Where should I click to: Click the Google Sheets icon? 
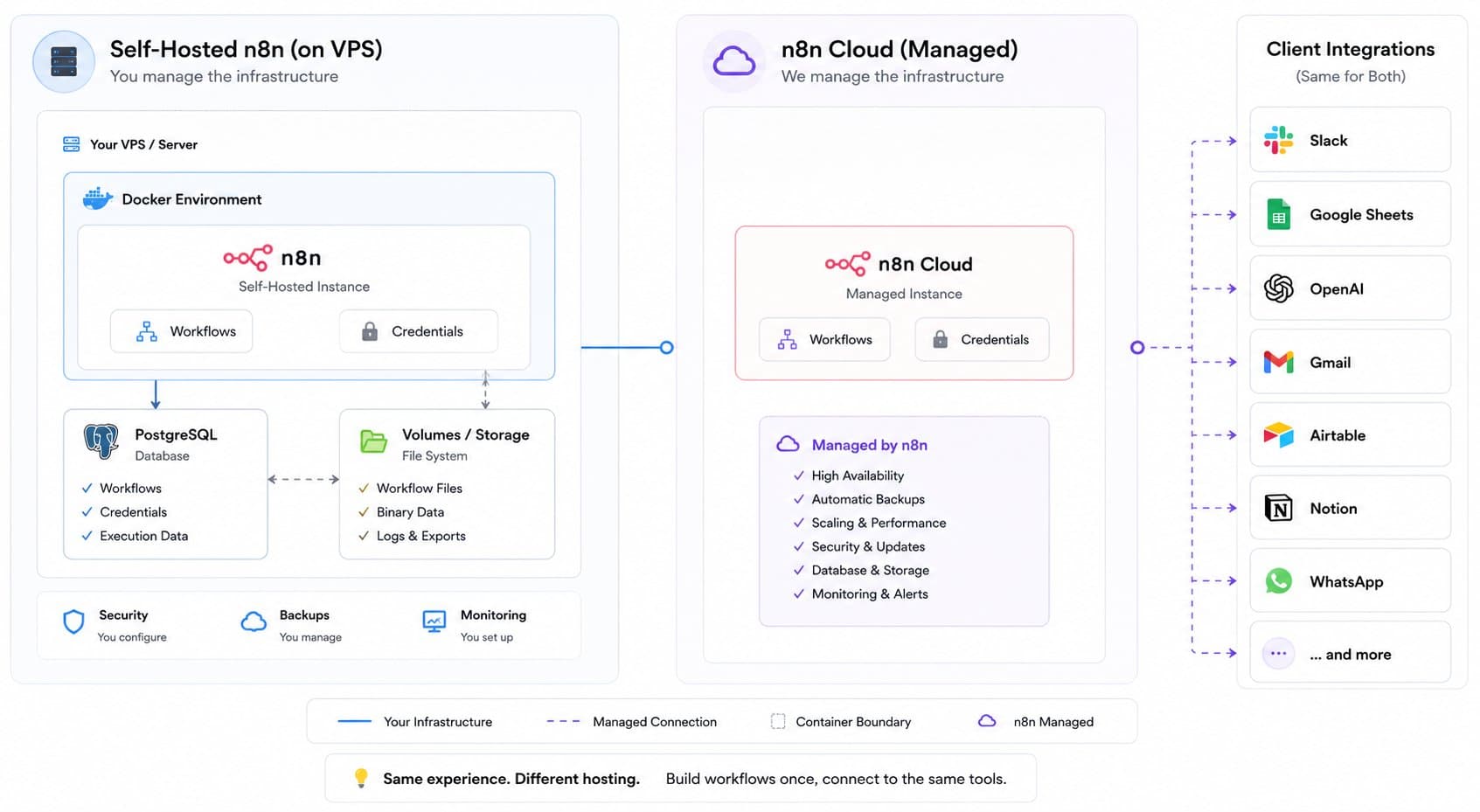coord(1278,214)
